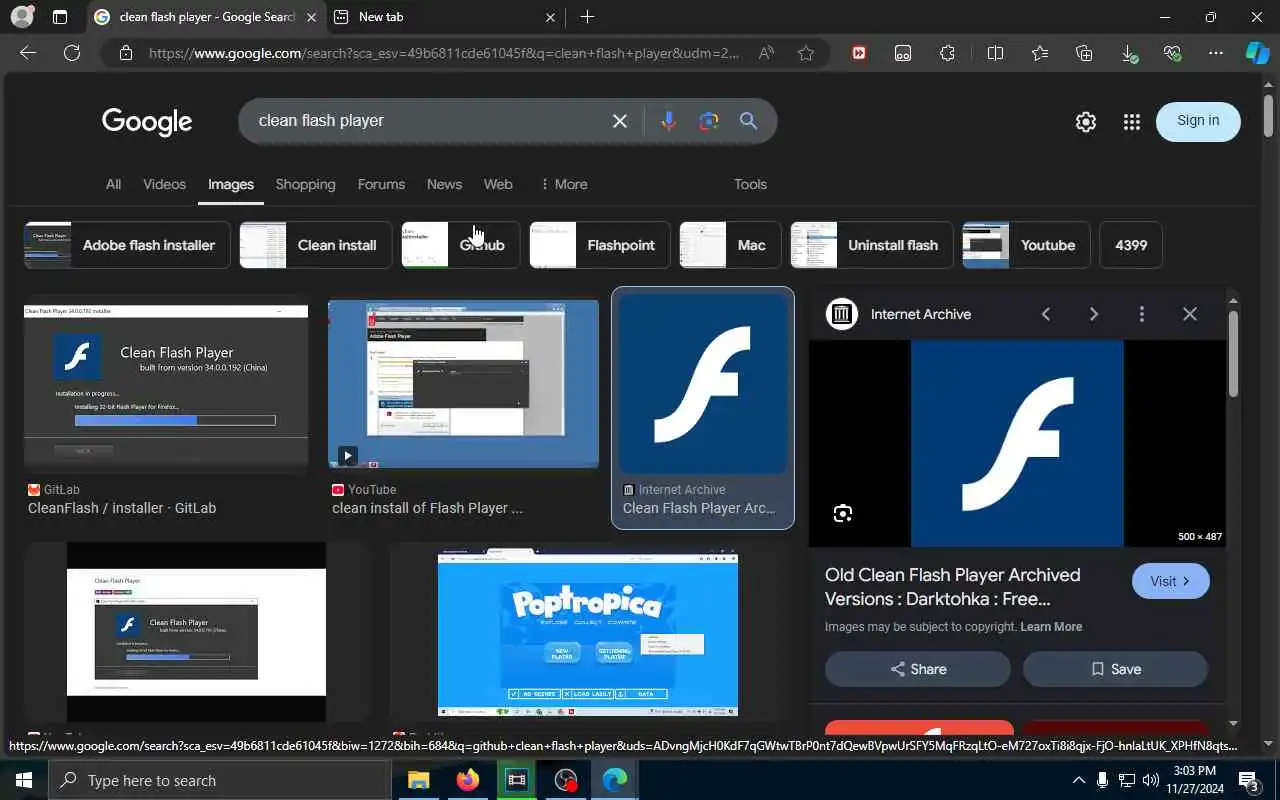
Task: Close the image preview panel
Action: 1190,314
